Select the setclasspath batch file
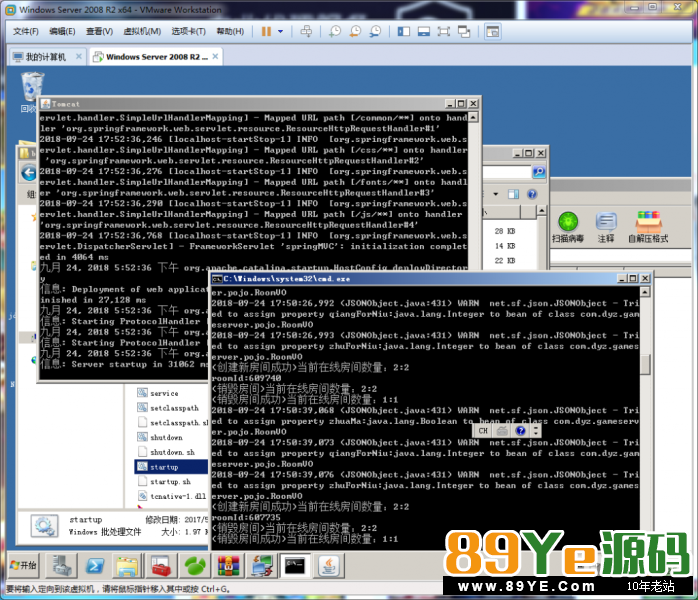This screenshot has height=600, width=698. click(x=168, y=408)
